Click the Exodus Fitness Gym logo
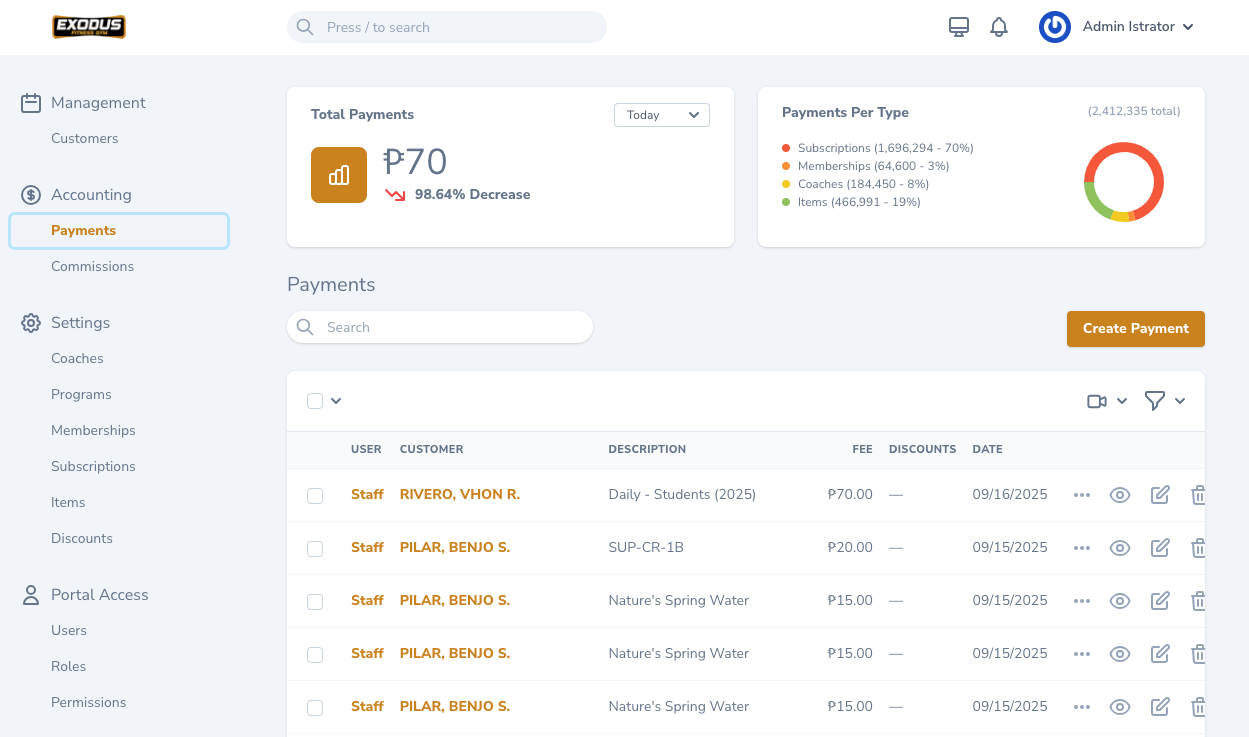 tap(89, 27)
